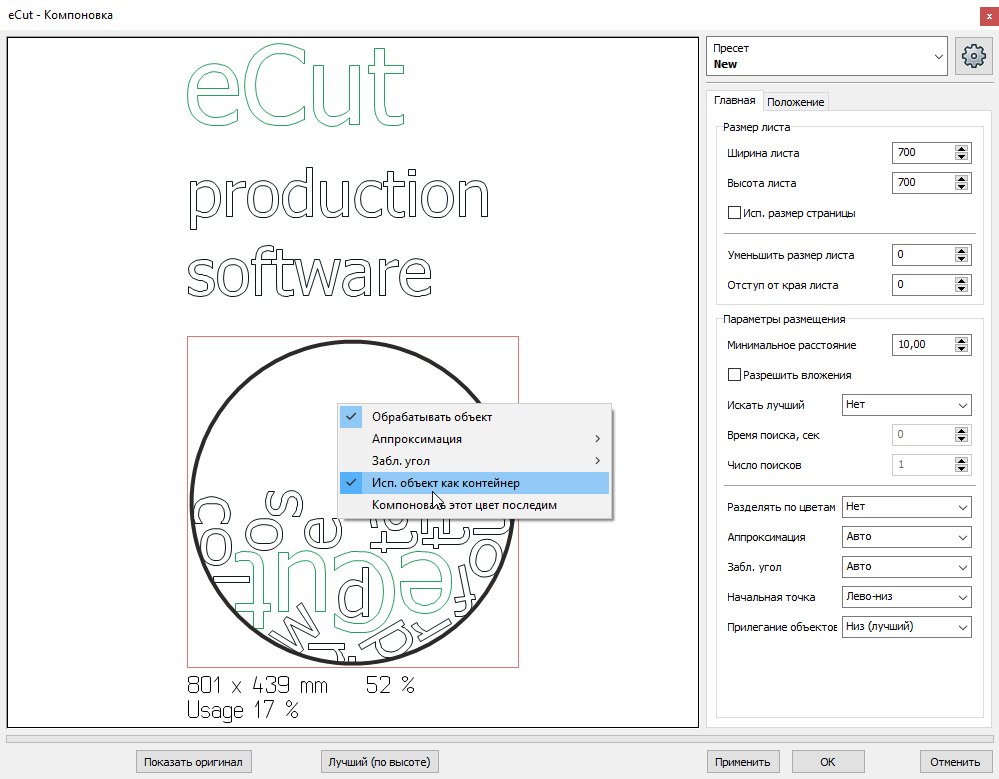The image size is (999, 779).
Task: Open the Пресет New dropdown
Action: (827, 56)
